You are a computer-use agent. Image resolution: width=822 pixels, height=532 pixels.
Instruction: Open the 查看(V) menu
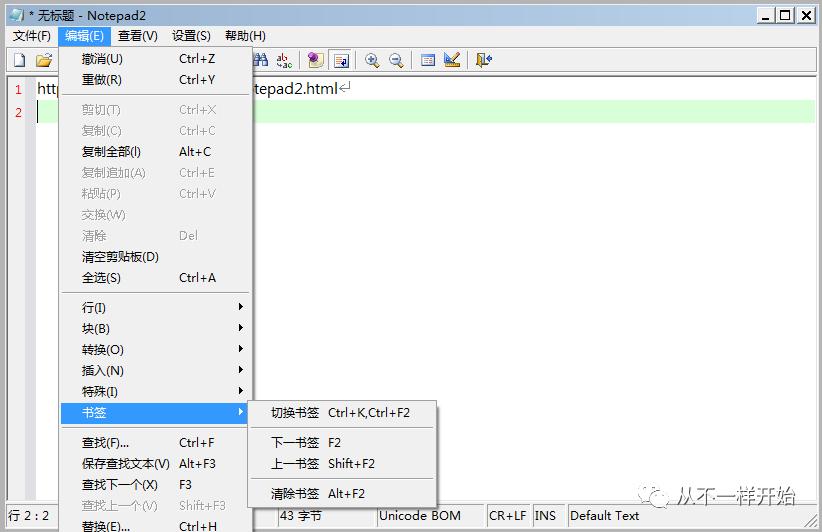click(x=138, y=36)
